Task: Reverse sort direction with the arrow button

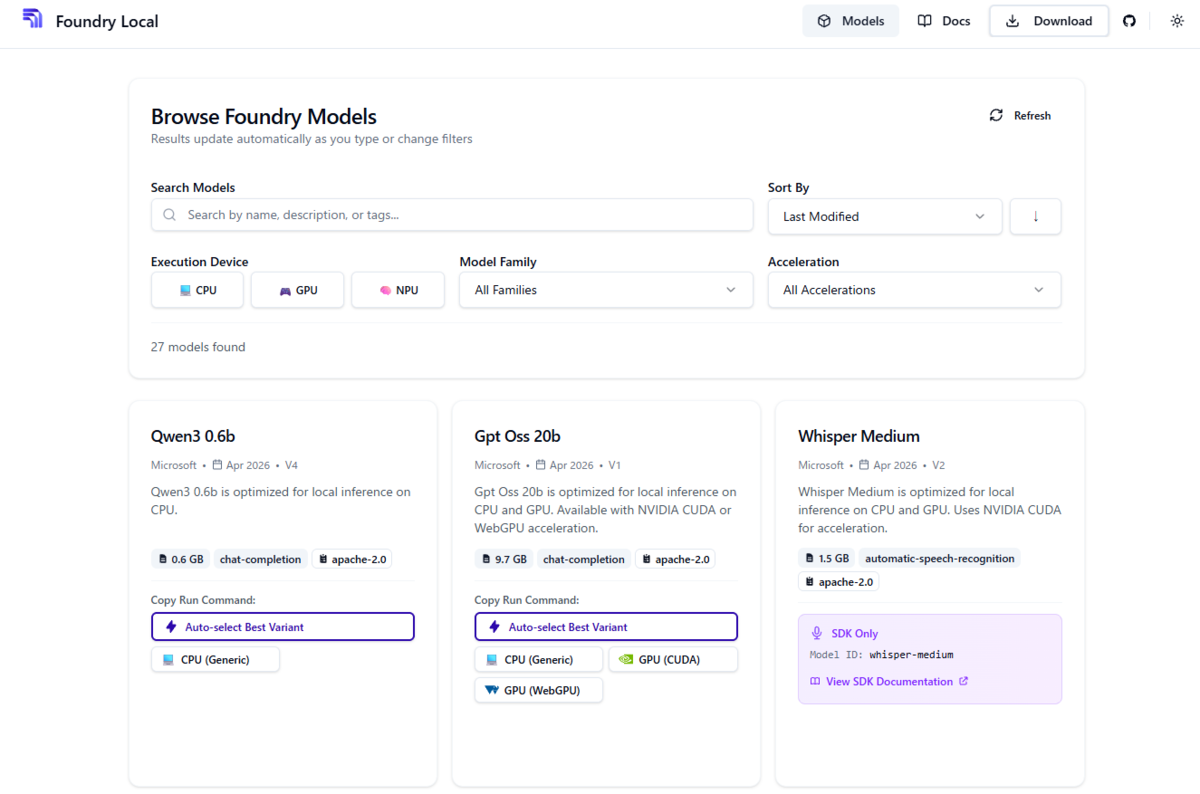Action: (1035, 216)
